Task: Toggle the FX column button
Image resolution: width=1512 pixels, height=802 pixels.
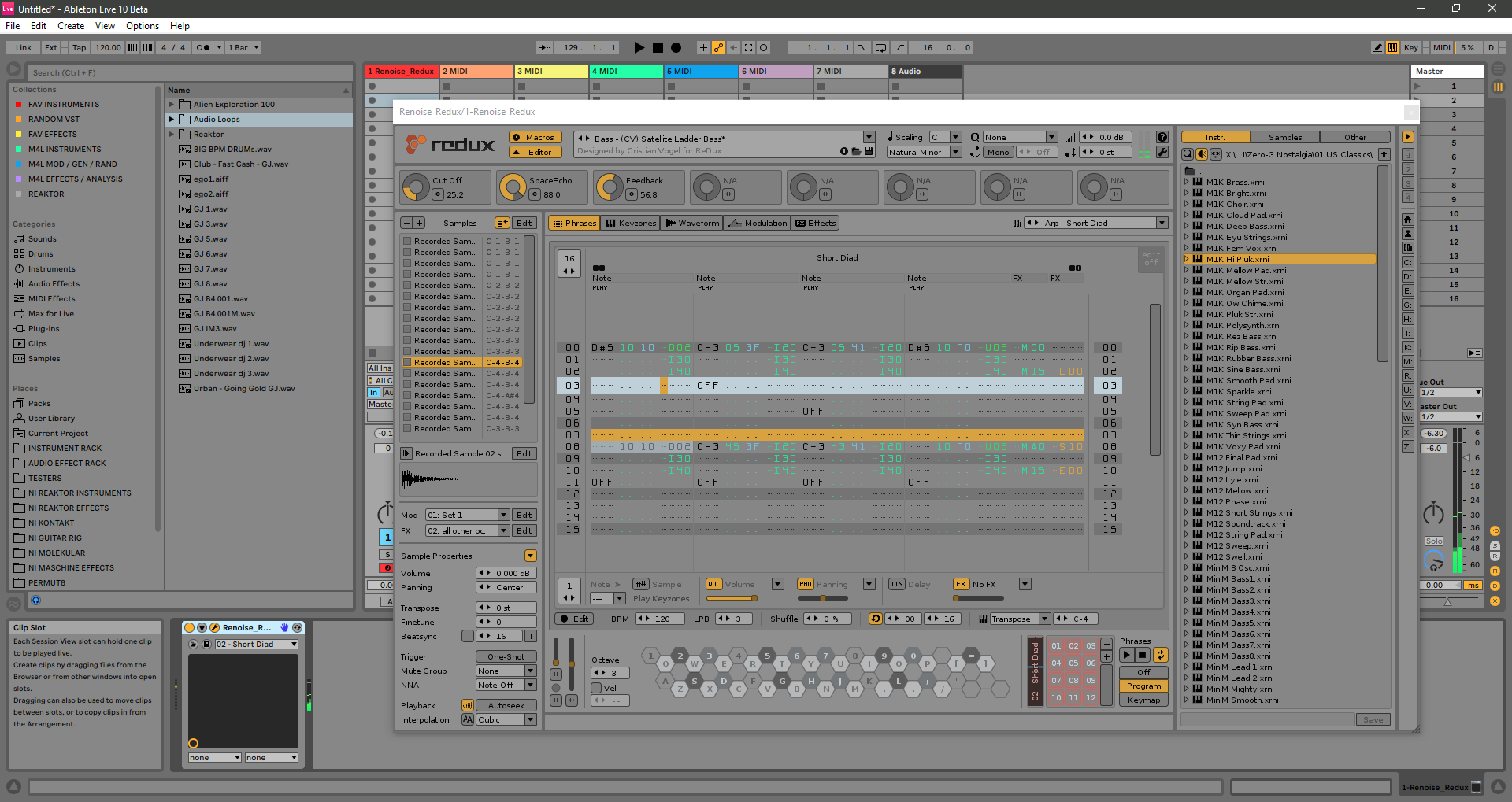Action: coord(961,584)
